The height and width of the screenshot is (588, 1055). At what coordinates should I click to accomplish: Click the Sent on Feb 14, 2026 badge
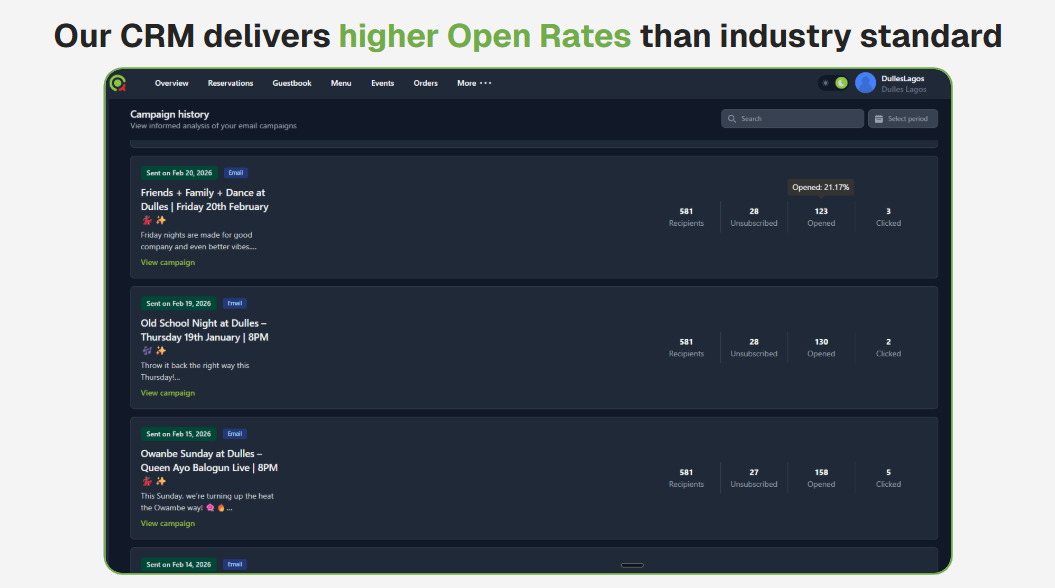tap(178, 564)
